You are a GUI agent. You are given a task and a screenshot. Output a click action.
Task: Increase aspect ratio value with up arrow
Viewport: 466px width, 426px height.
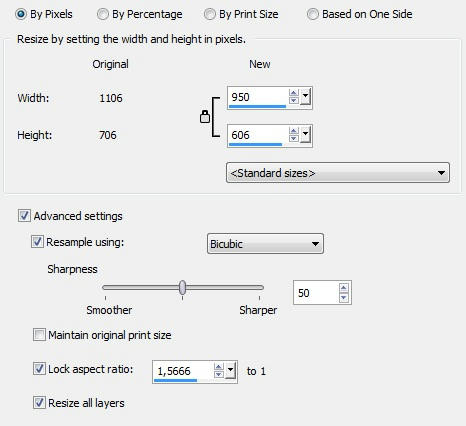pos(218,367)
